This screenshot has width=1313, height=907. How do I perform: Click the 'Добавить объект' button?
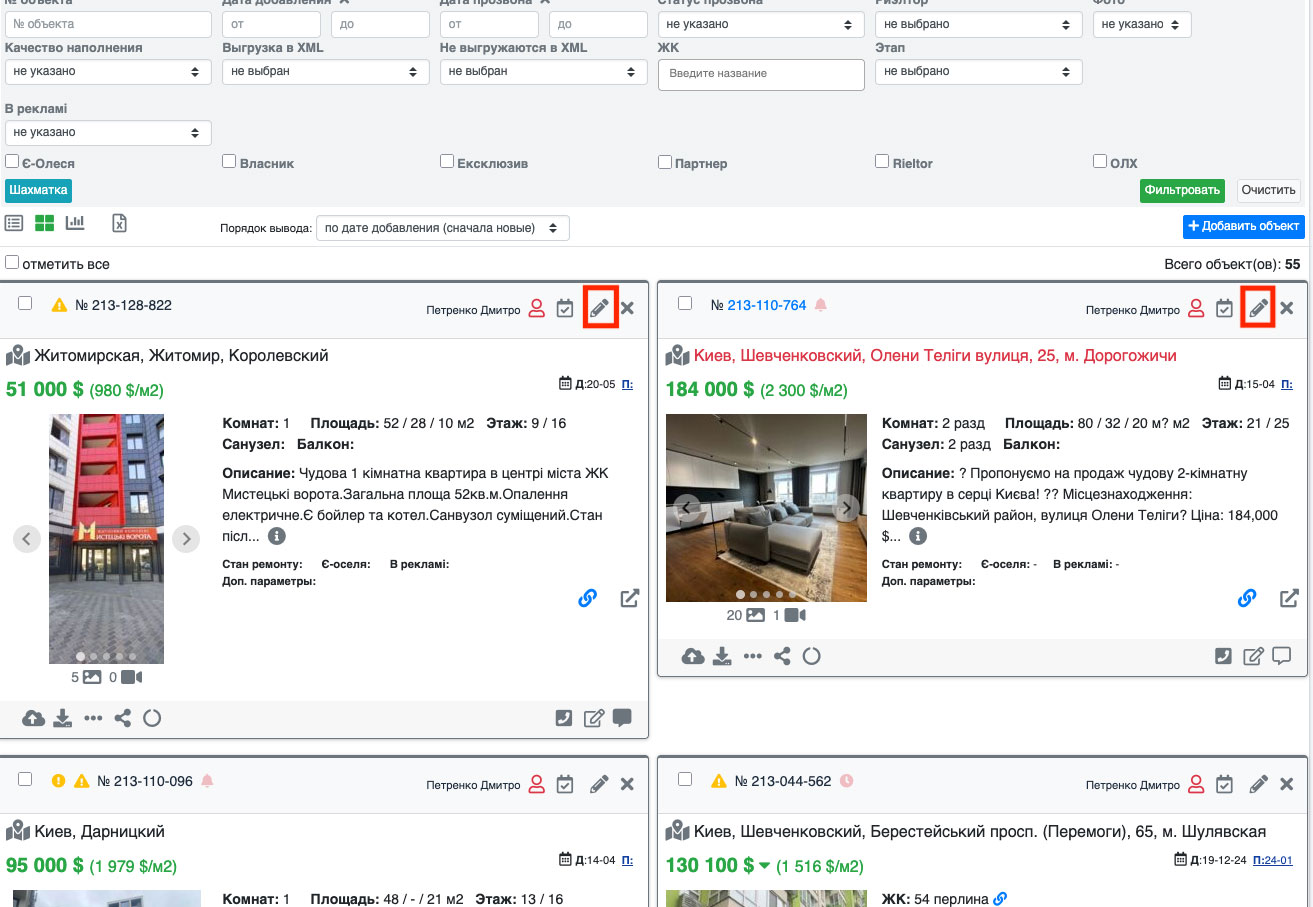(x=1243, y=226)
